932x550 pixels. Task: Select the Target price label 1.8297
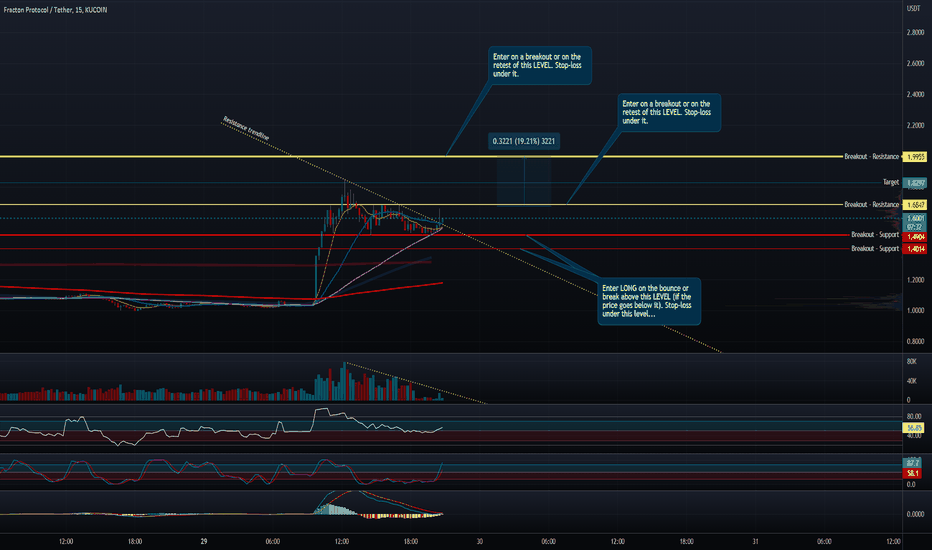coord(914,183)
